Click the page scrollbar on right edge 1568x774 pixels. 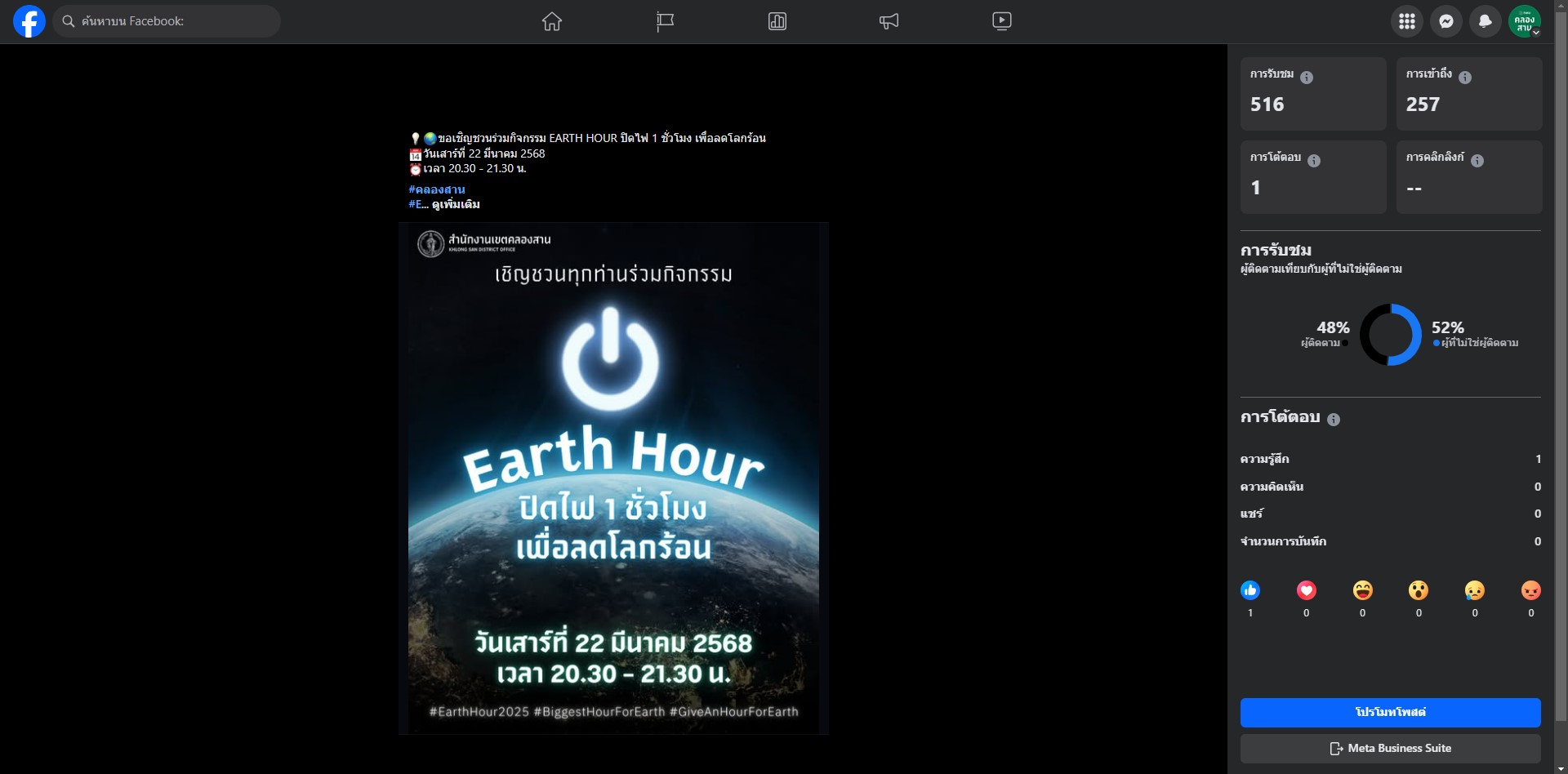(x=1561, y=367)
